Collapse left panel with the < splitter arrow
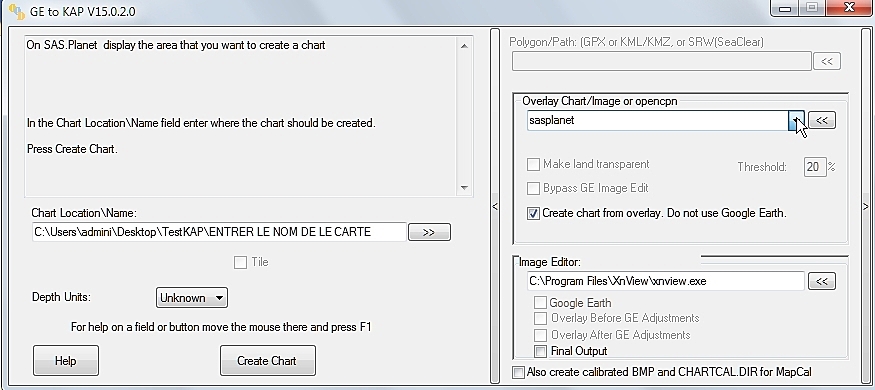Image resolution: width=875 pixels, height=390 pixels. pos(494,206)
